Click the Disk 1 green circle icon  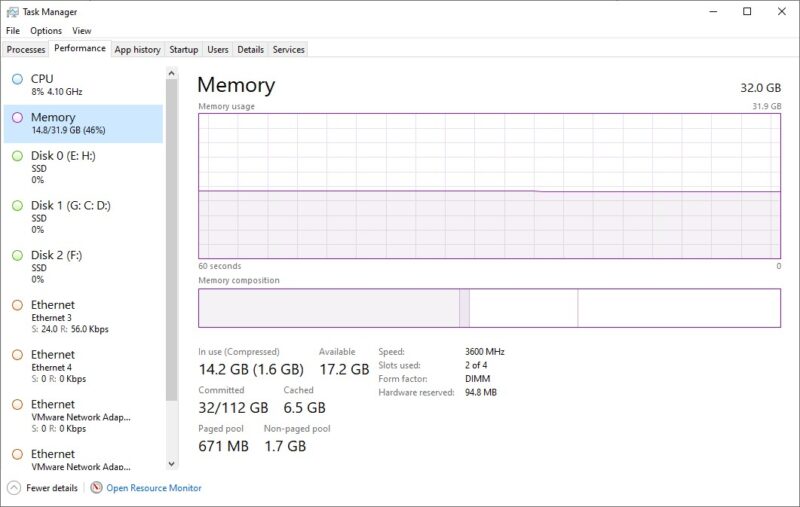pyautogui.click(x=17, y=206)
